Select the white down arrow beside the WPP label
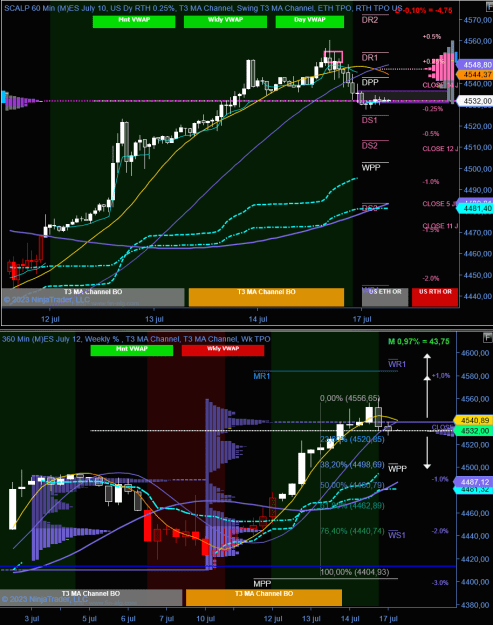The width and height of the screenshot is (493, 625). [427, 453]
